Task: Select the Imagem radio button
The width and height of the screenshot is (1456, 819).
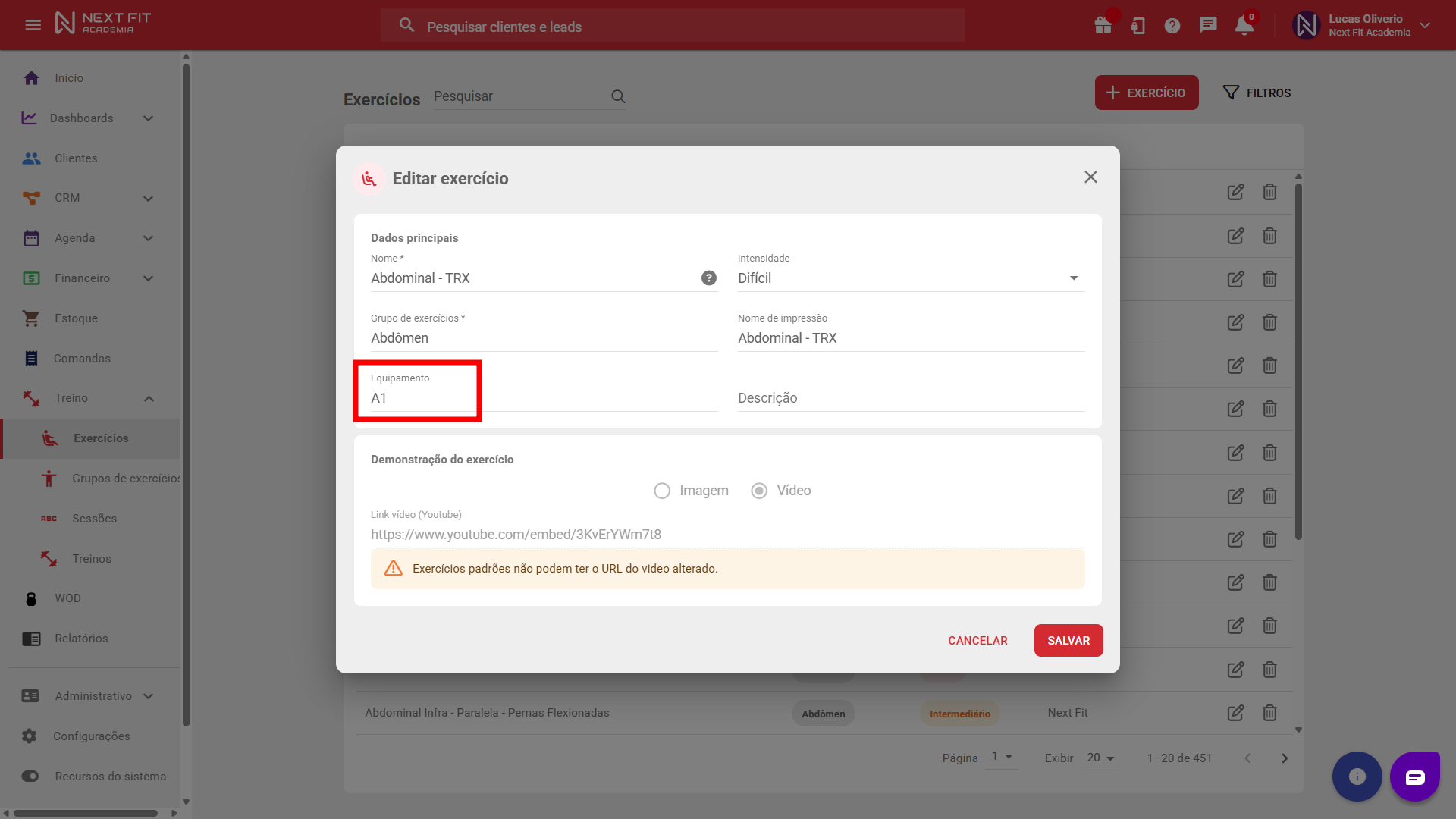Action: tap(662, 491)
